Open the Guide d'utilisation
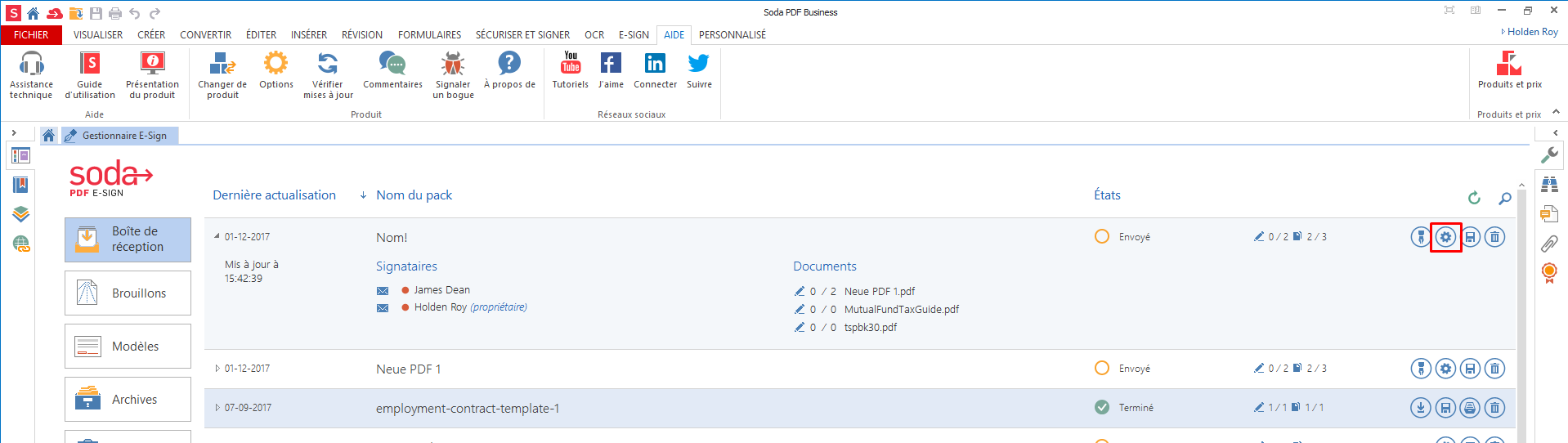Viewport: 1568px width, 443px height. 90,75
